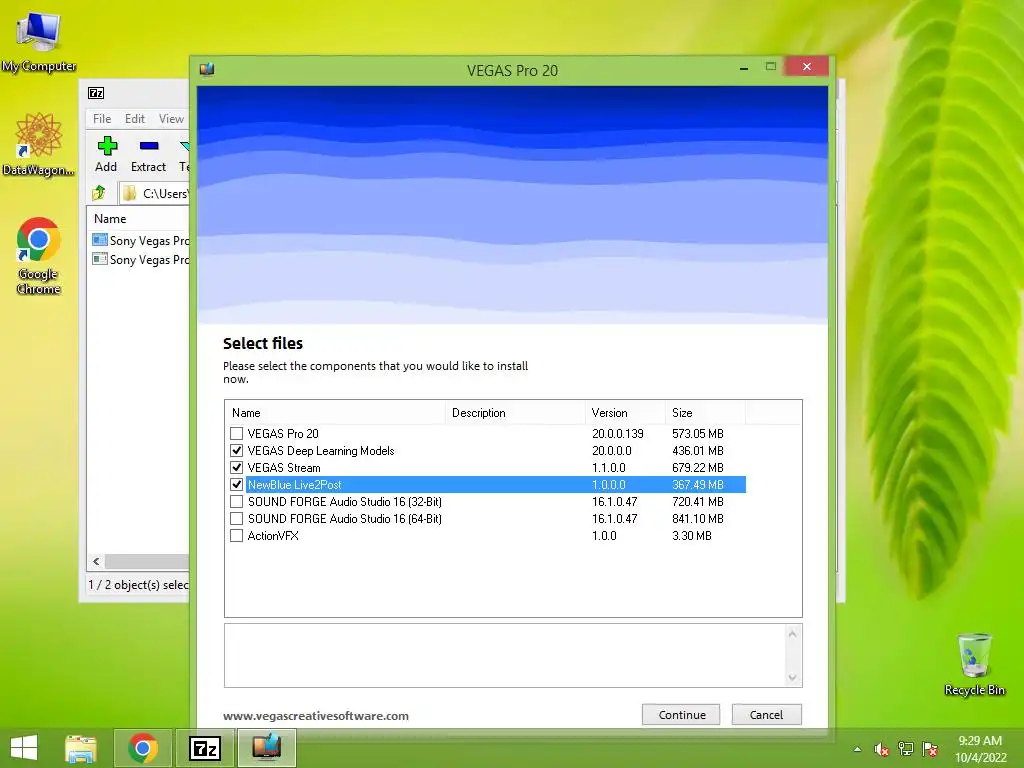The width and height of the screenshot is (1024, 768).
Task: Switch to Chrome in taskbar
Action: click(x=143, y=748)
